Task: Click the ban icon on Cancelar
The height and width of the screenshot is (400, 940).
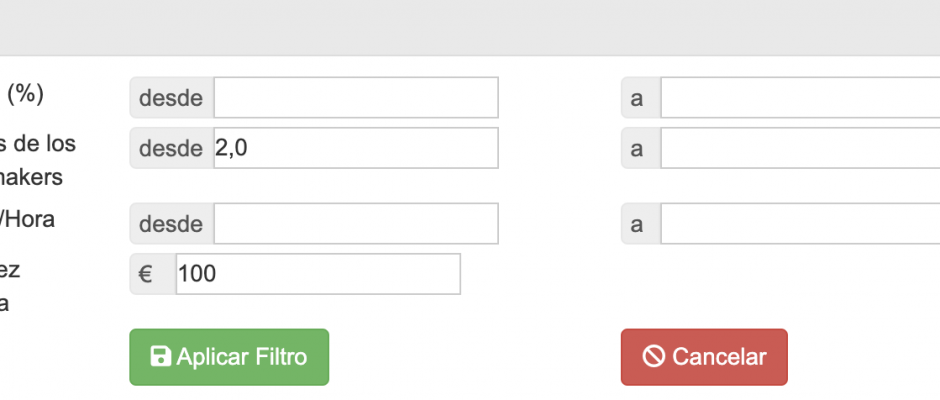Action: (x=654, y=357)
